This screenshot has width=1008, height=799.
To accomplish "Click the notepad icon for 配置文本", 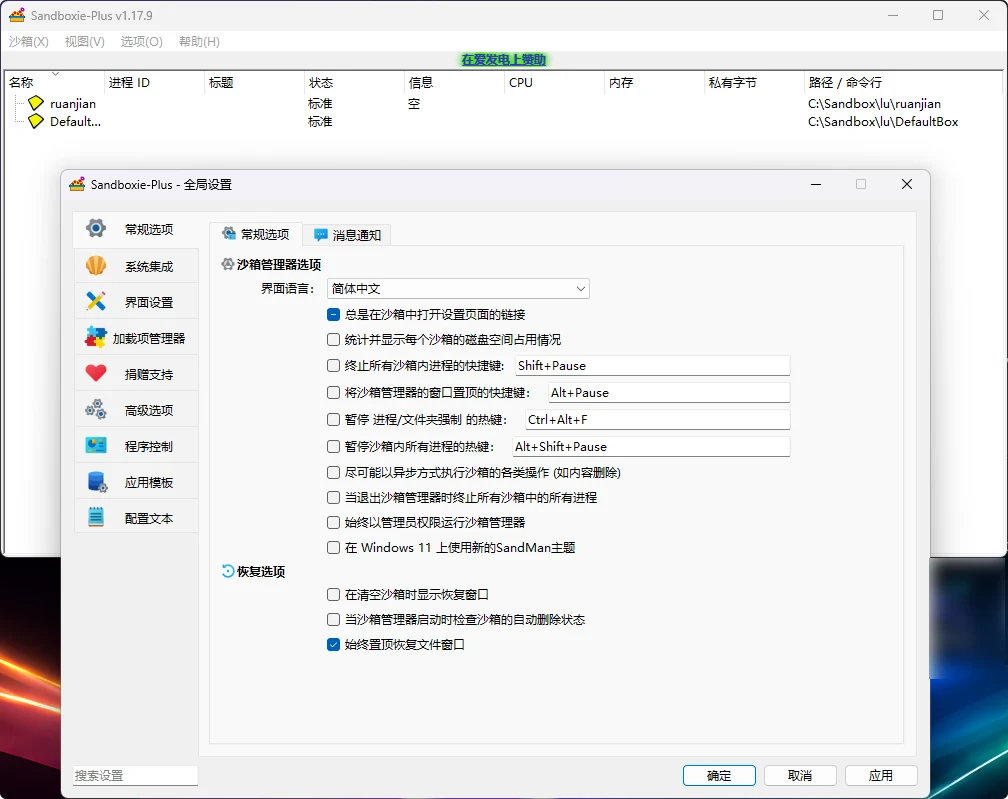I will tap(96, 517).
